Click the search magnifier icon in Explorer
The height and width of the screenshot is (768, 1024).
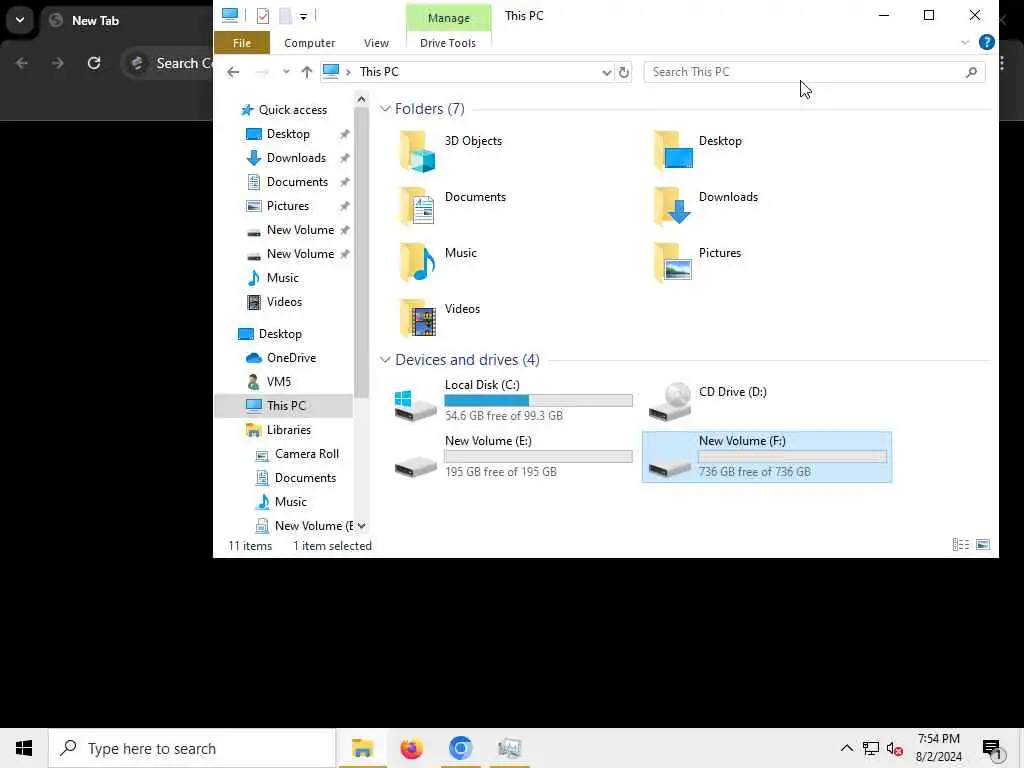972,72
